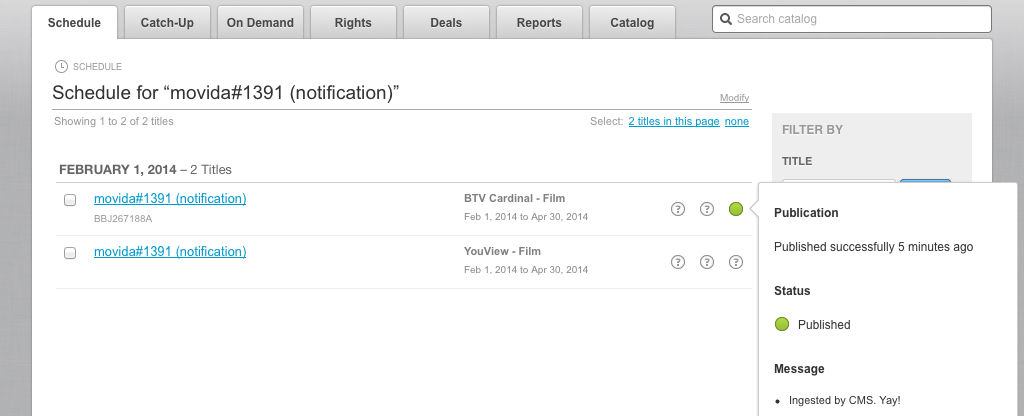1024x416 pixels.
Task: Tick the checkbox for the YouView title
Action: 70,253
